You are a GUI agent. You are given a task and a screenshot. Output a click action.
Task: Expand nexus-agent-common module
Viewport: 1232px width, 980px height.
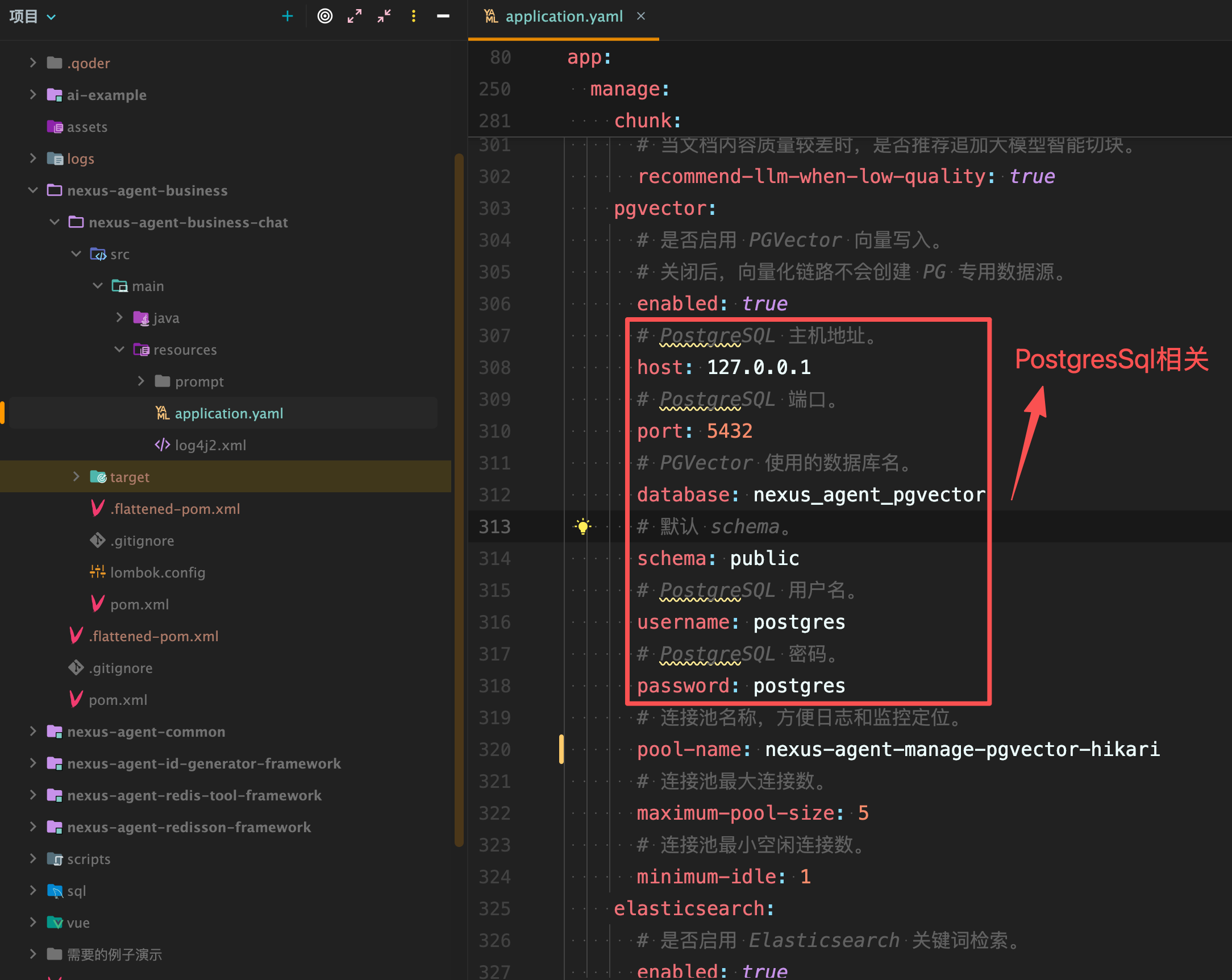[x=32, y=731]
